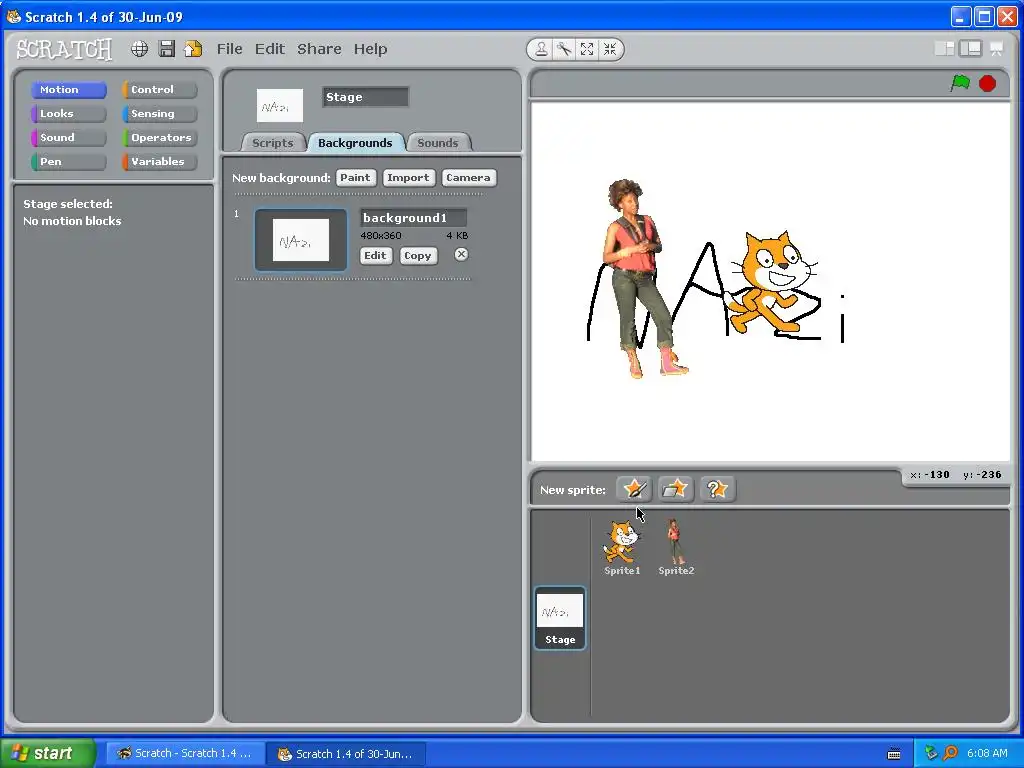Select Sprite1 cat in sprite list
This screenshot has width=1024, height=768.
tap(622, 547)
